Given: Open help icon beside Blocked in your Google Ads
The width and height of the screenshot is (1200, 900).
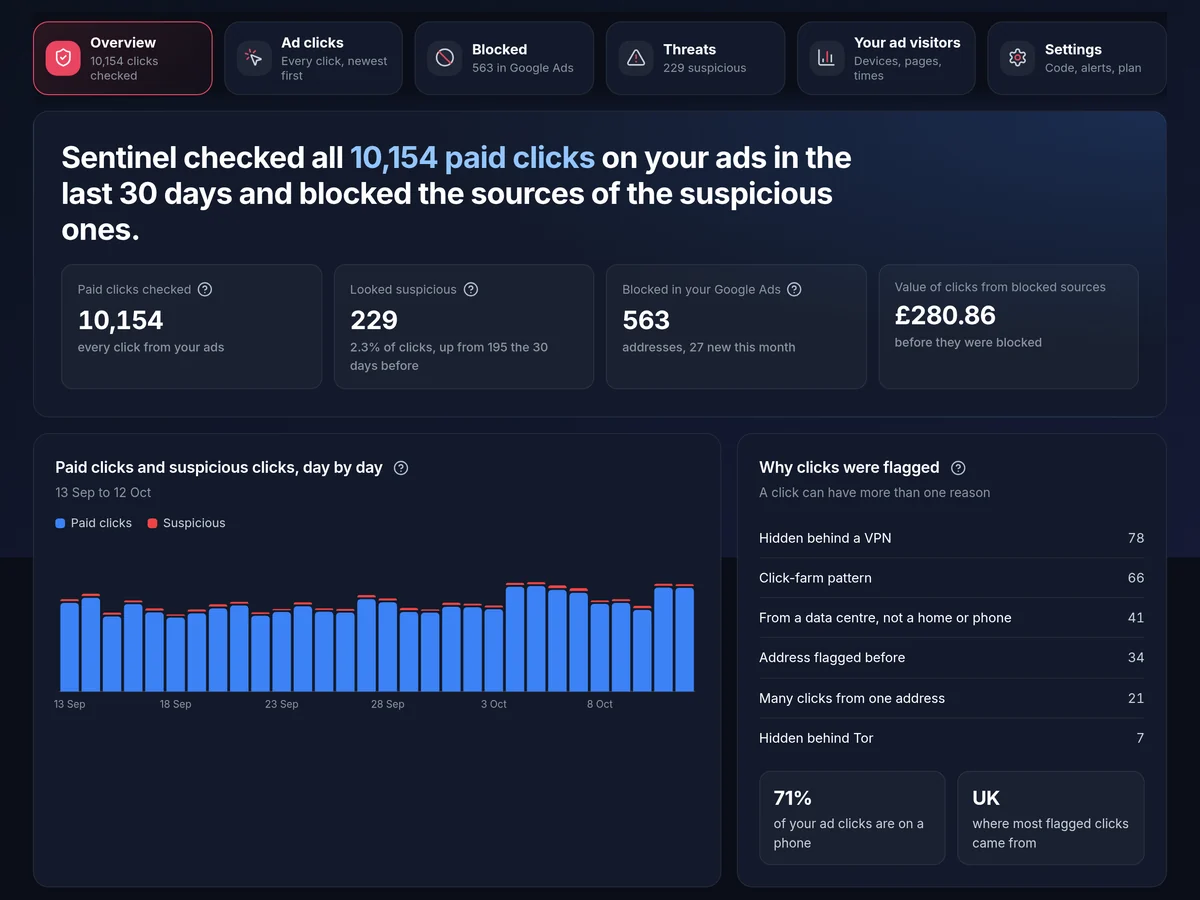Looking at the screenshot, I should point(794,289).
